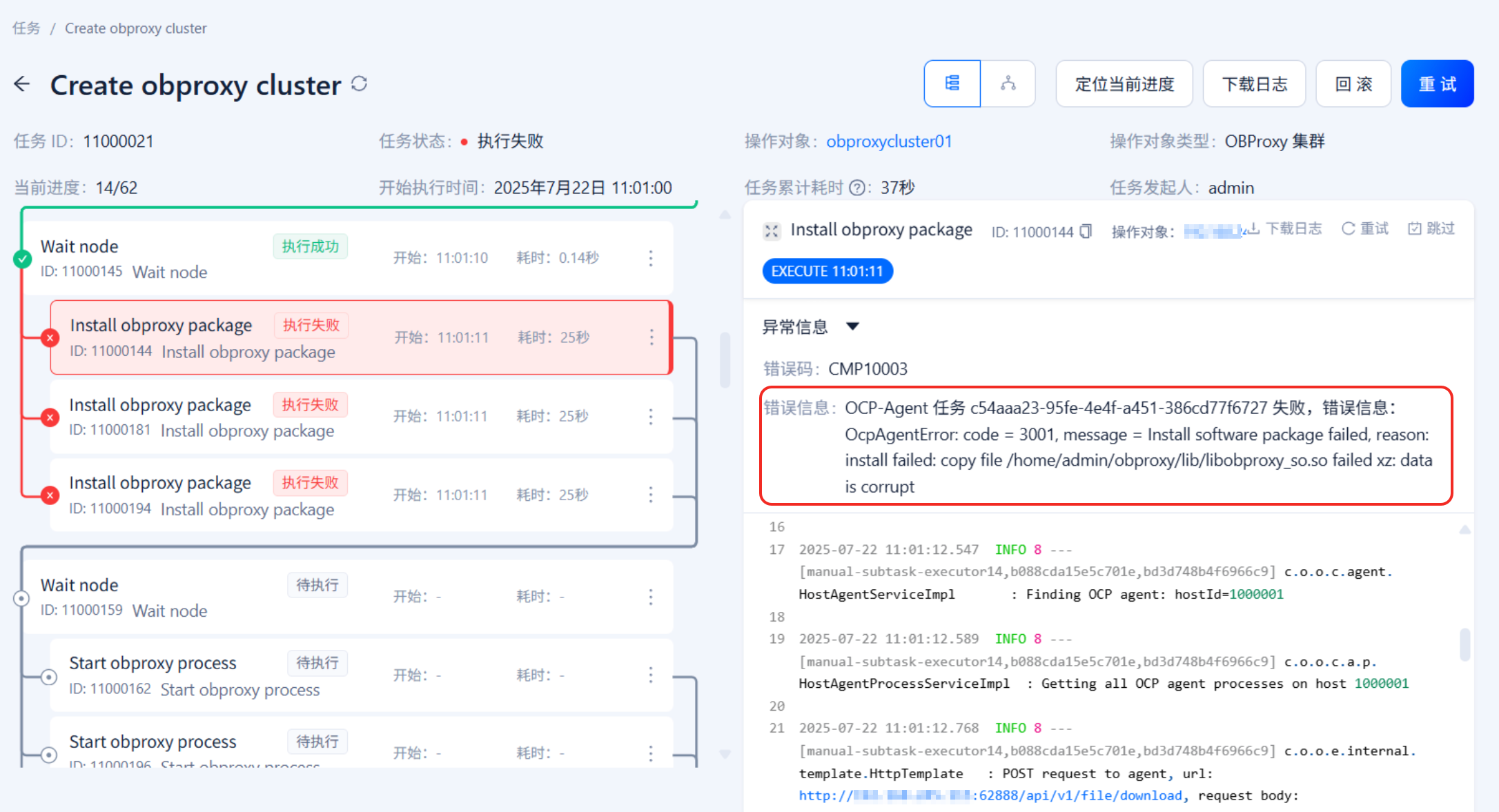This screenshot has width=1499, height=812.
Task: Select the failed subtask ID 11000181
Action: [361, 416]
